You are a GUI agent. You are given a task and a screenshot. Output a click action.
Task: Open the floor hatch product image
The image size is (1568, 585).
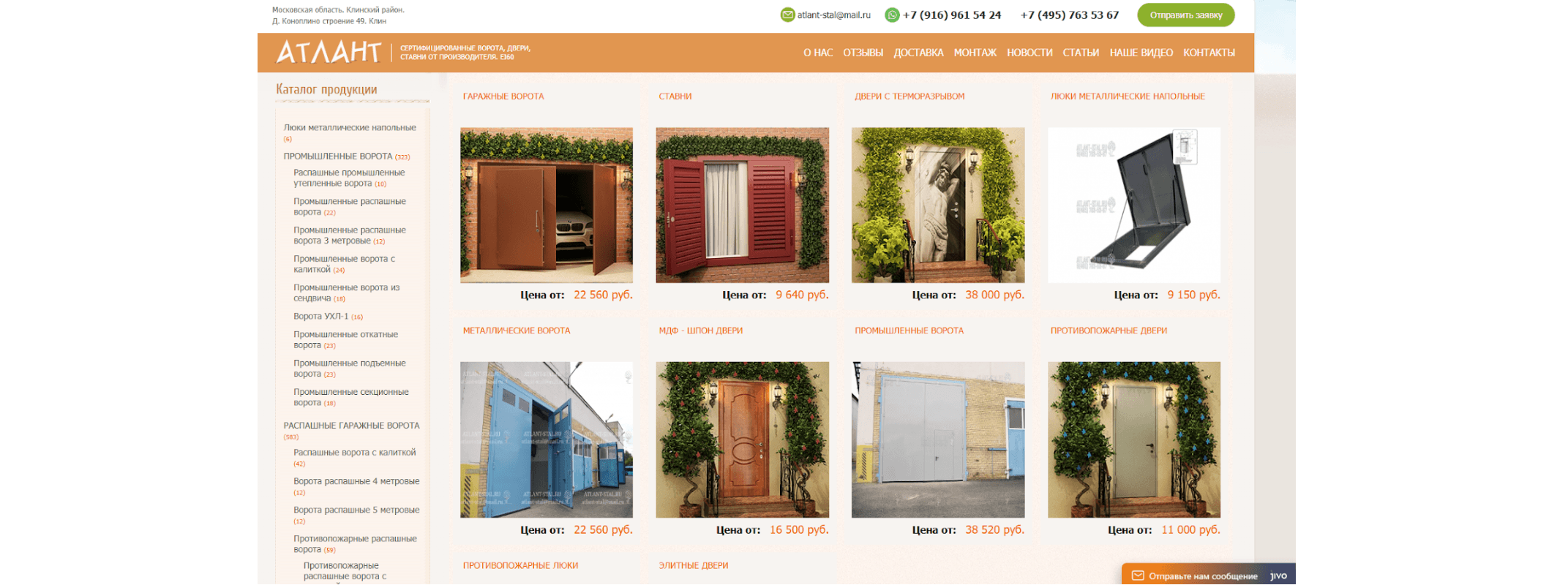click(1134, 205)
